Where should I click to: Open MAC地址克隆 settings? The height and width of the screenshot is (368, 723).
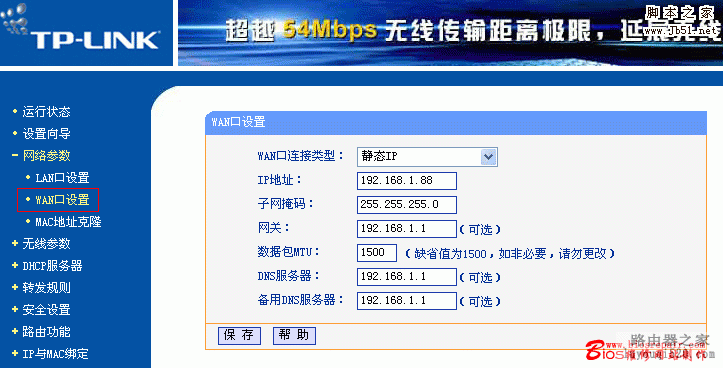pyautogui.click(x=64, y=222)
